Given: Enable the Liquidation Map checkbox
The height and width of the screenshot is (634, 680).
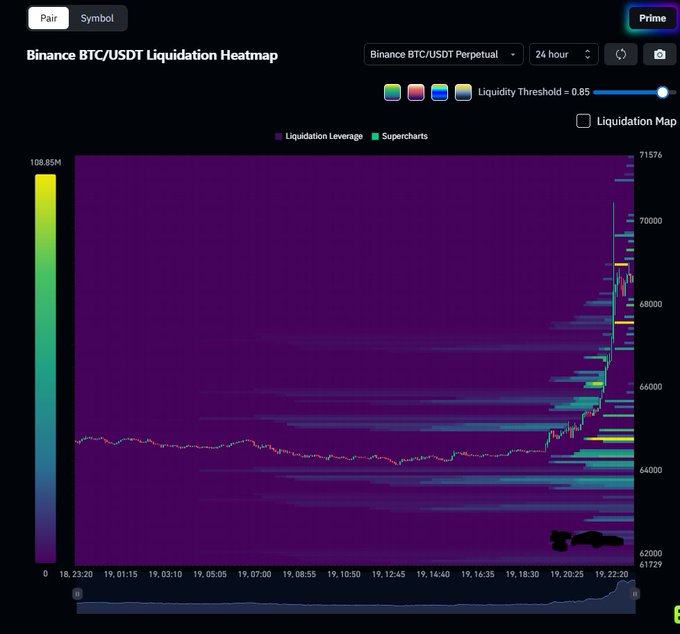Looking at the screenshot, I should tap(583, 121).
